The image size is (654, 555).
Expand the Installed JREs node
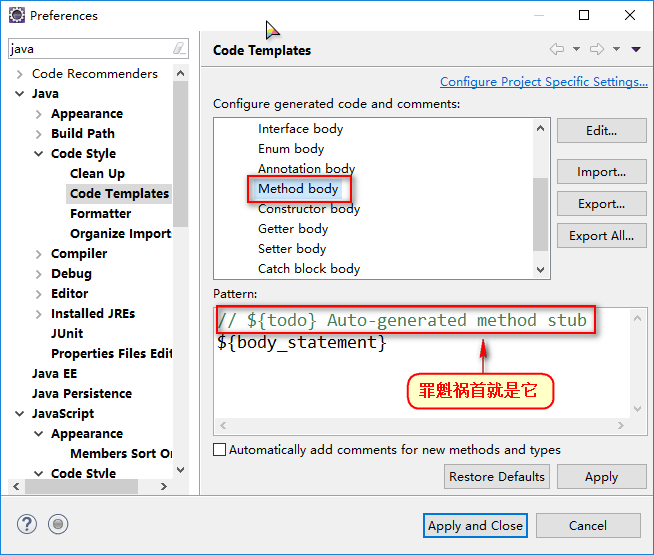(38, 314)
